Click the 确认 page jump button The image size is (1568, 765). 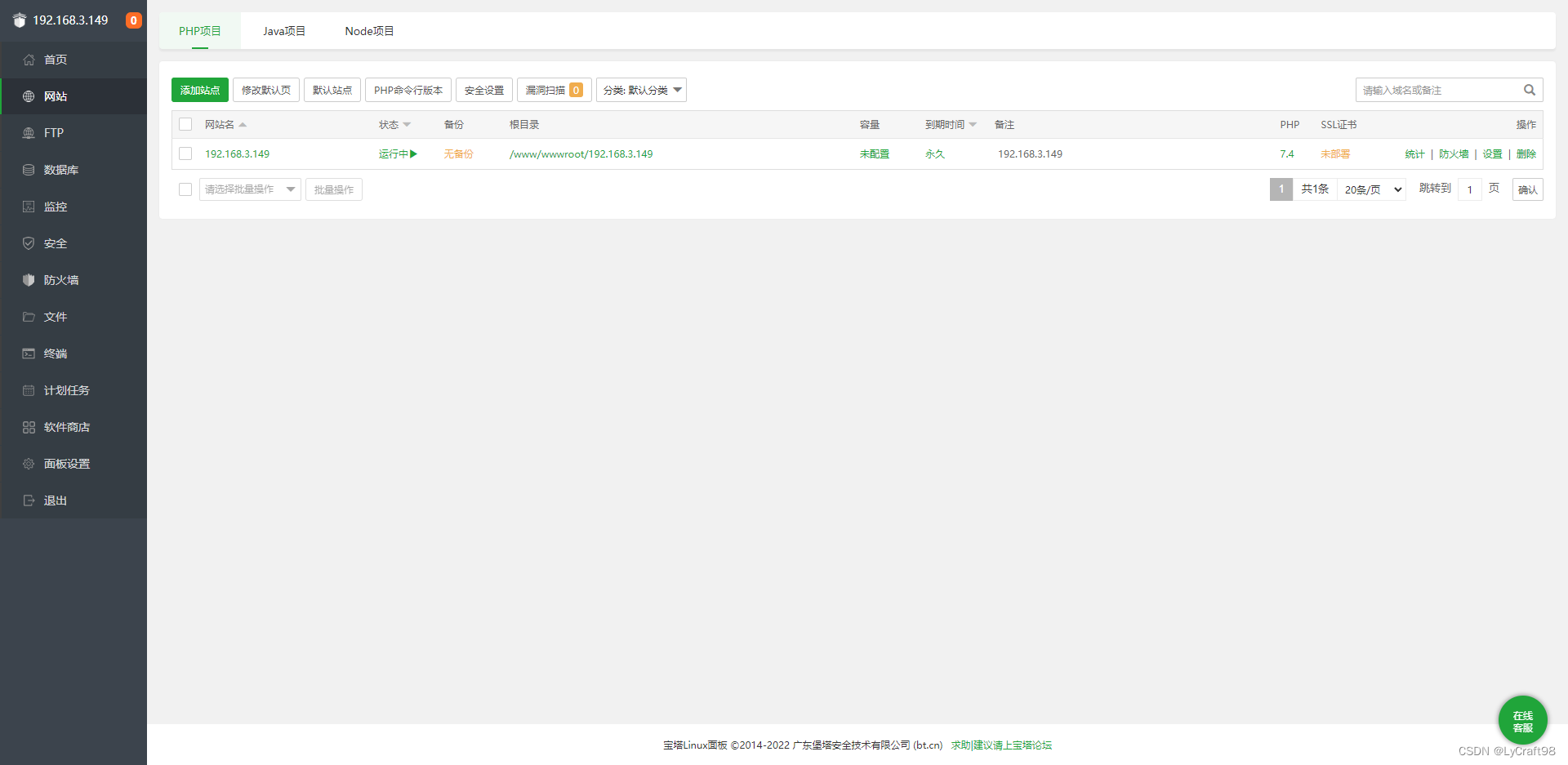1527,189
